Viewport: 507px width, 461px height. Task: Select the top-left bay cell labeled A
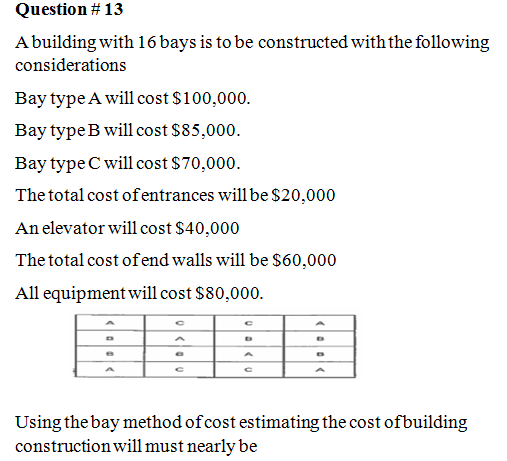pos(110,323)
